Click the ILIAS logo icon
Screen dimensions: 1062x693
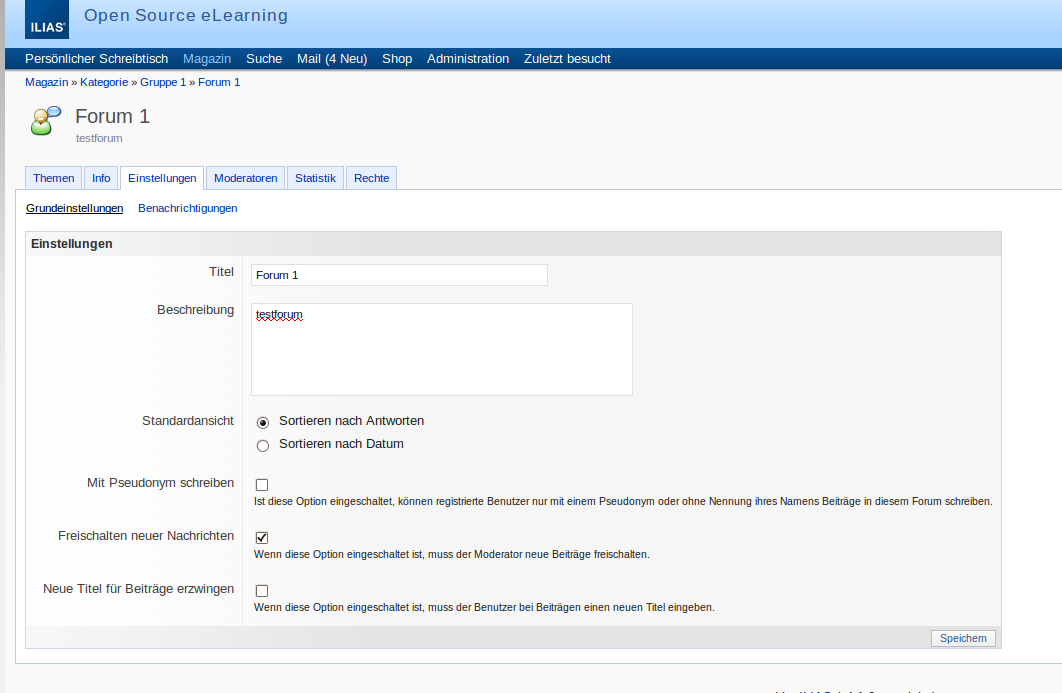[46, 20]
